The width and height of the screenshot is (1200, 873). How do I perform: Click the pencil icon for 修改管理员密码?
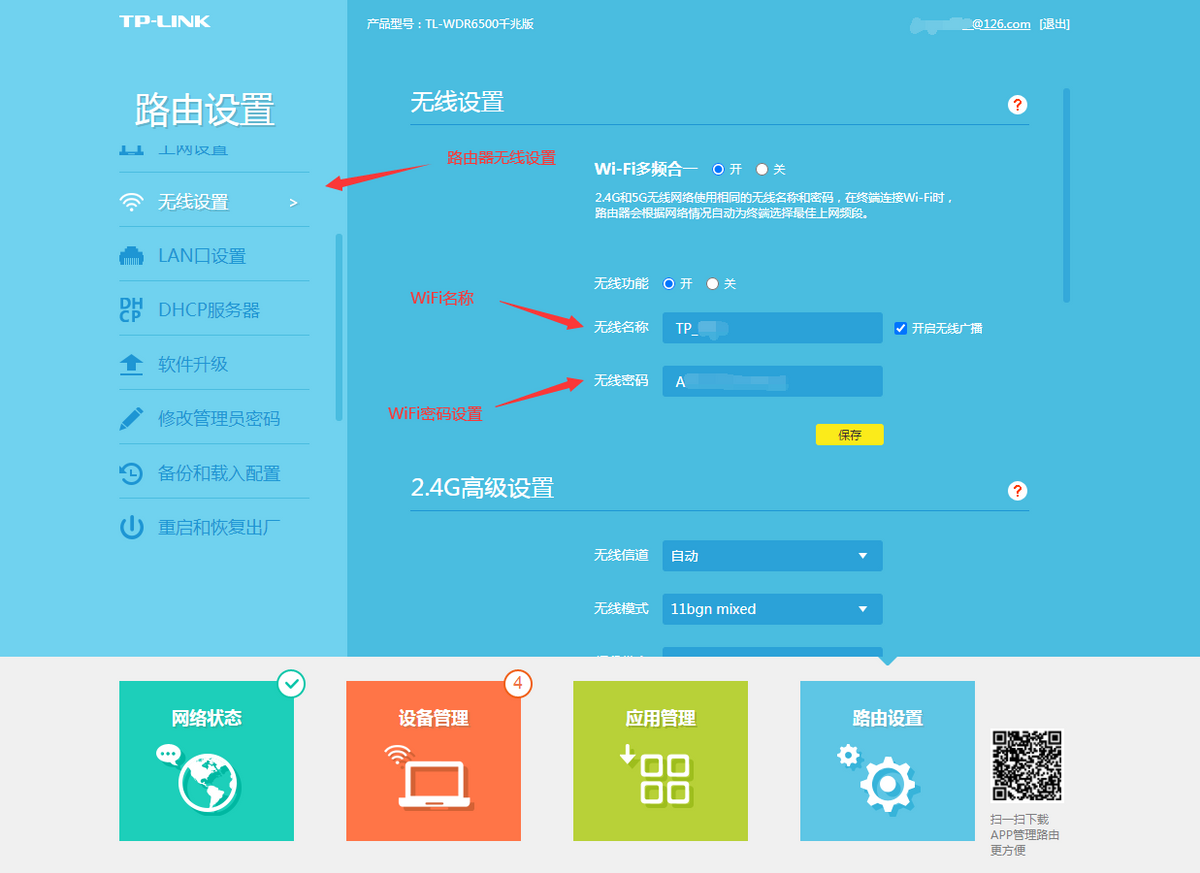[131, 419]
